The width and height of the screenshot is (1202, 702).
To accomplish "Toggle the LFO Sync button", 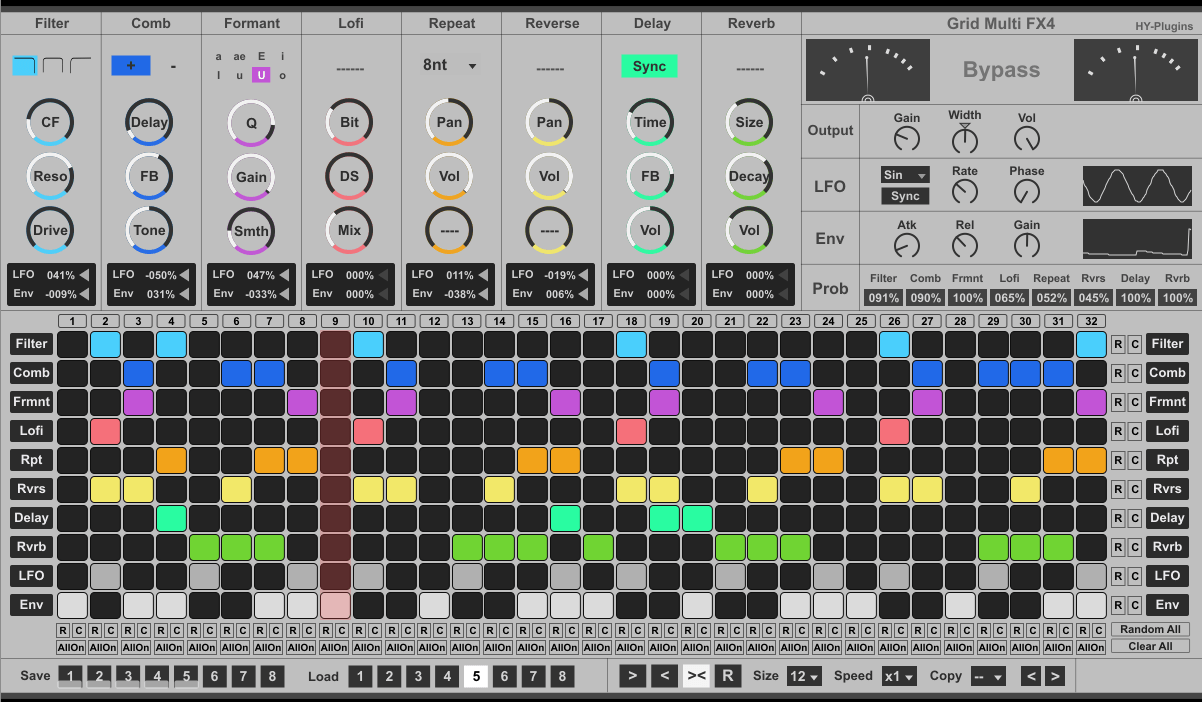I will (x=905, y=196).
